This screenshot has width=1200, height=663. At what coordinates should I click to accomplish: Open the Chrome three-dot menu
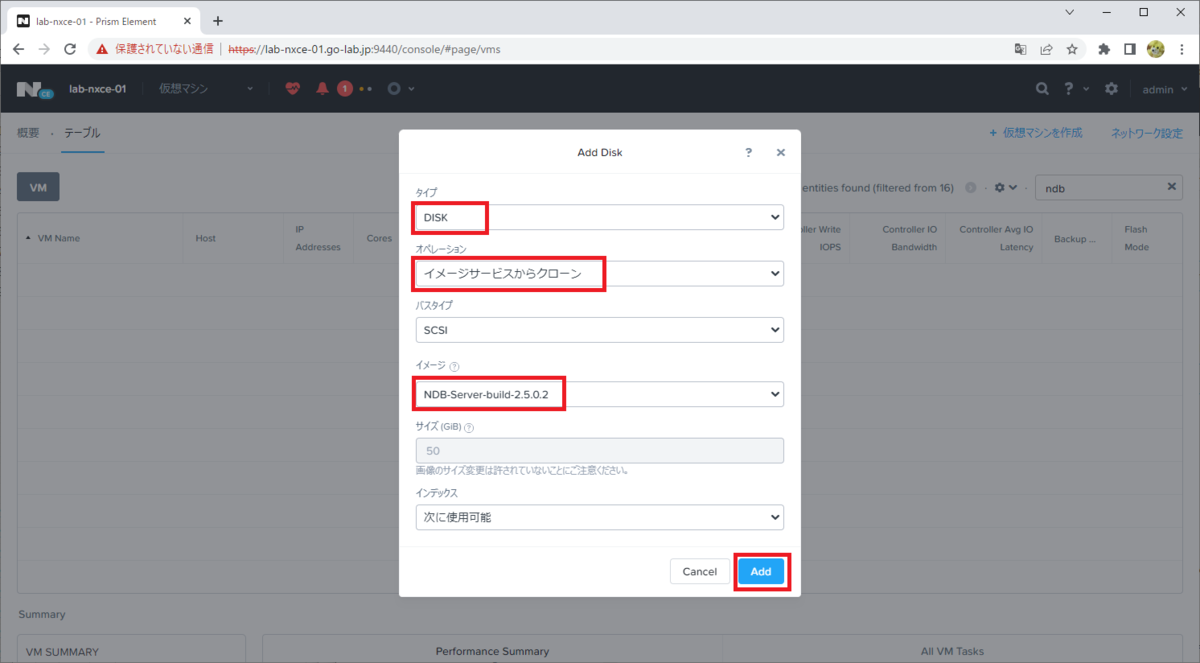(1182, 48)
